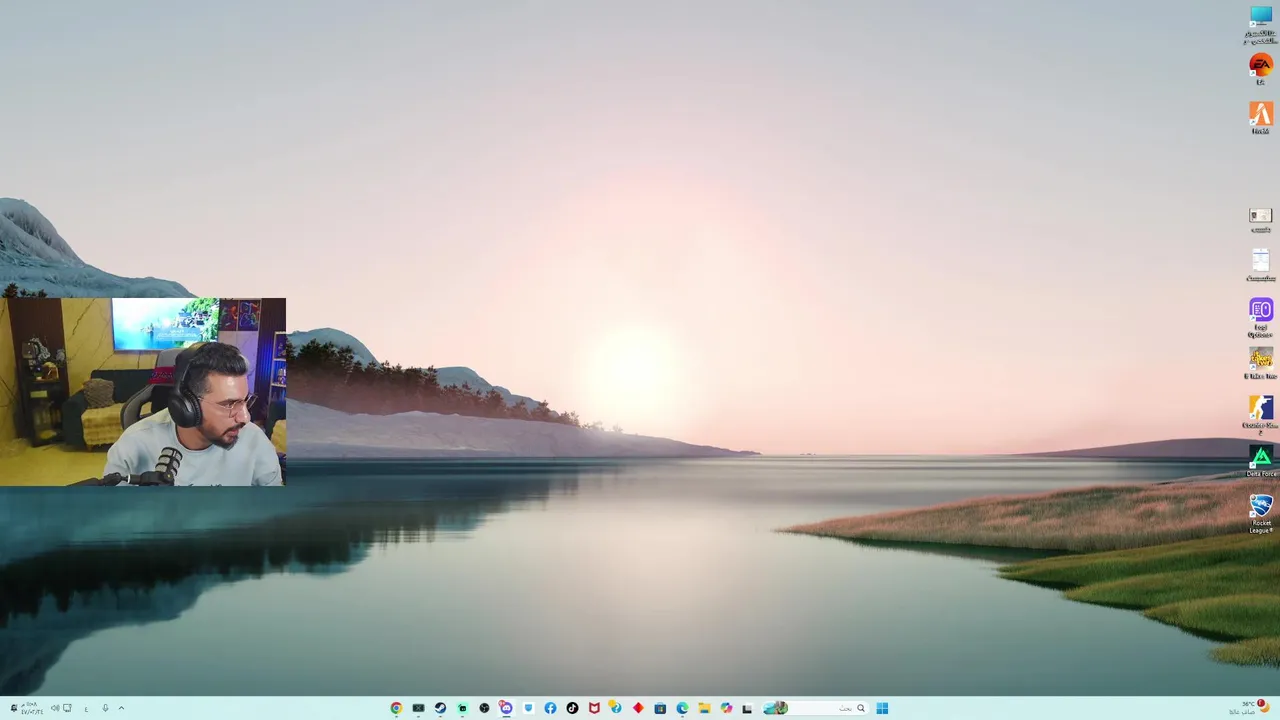Select the EA app desktop shortcut
Image resolution: width=1280 pixels, height=720 pixels.
coord(1260,69)
